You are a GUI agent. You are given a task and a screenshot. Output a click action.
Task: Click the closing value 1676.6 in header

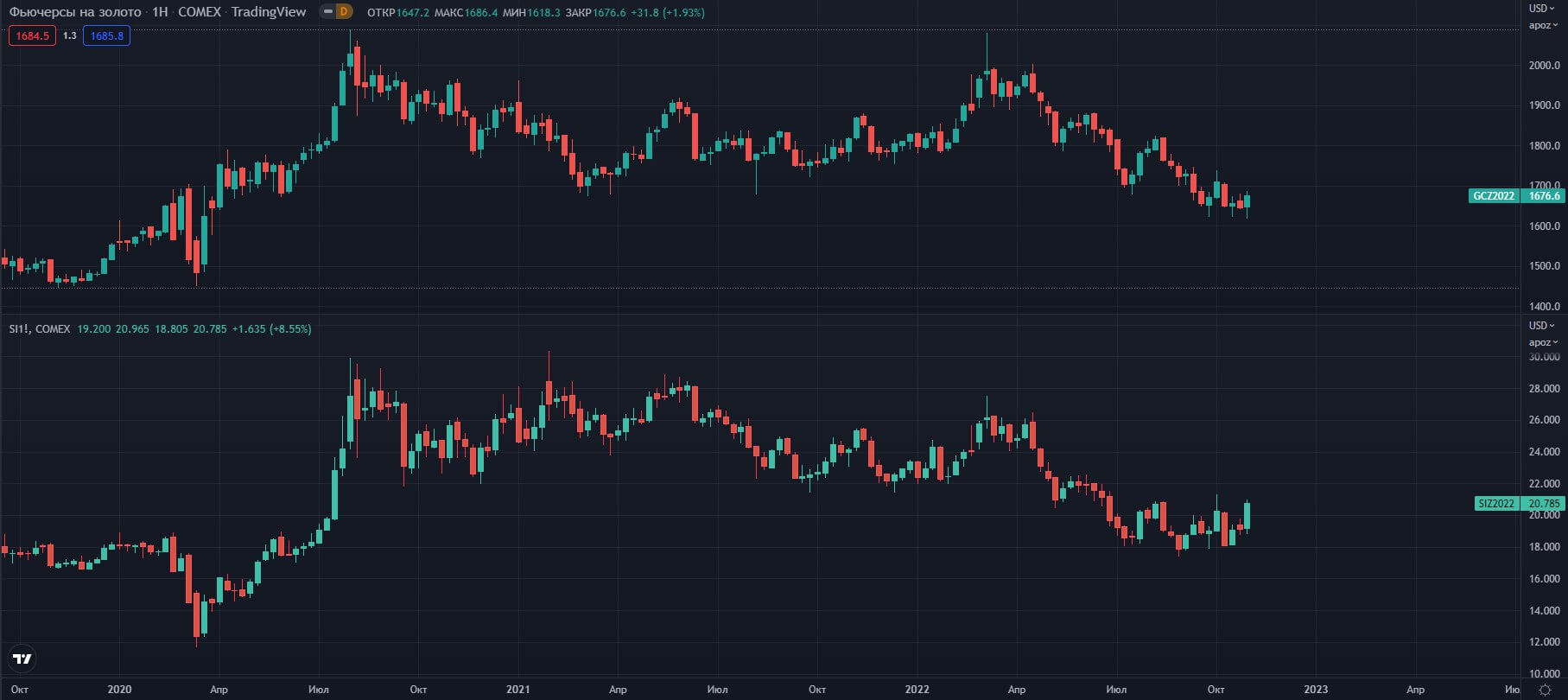tap(609, 13)
